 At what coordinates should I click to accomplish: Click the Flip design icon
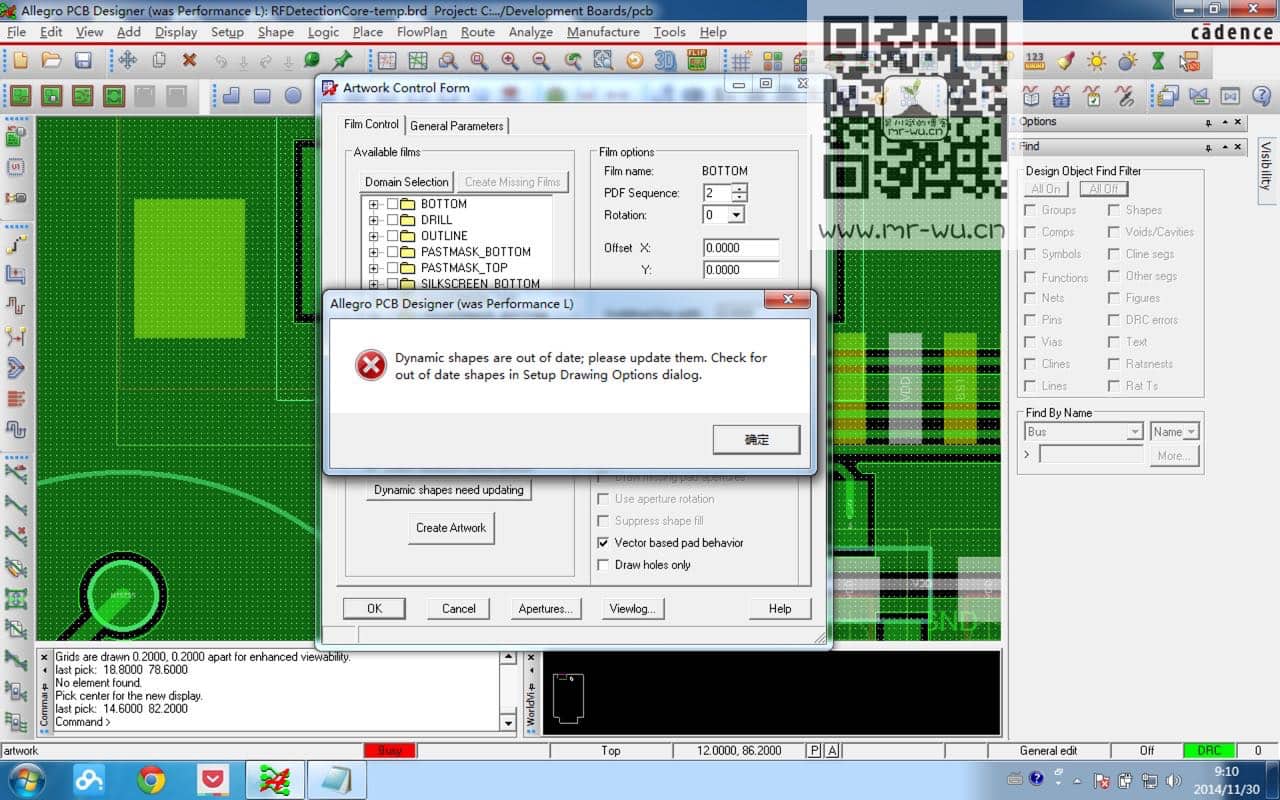pos(698,61)
